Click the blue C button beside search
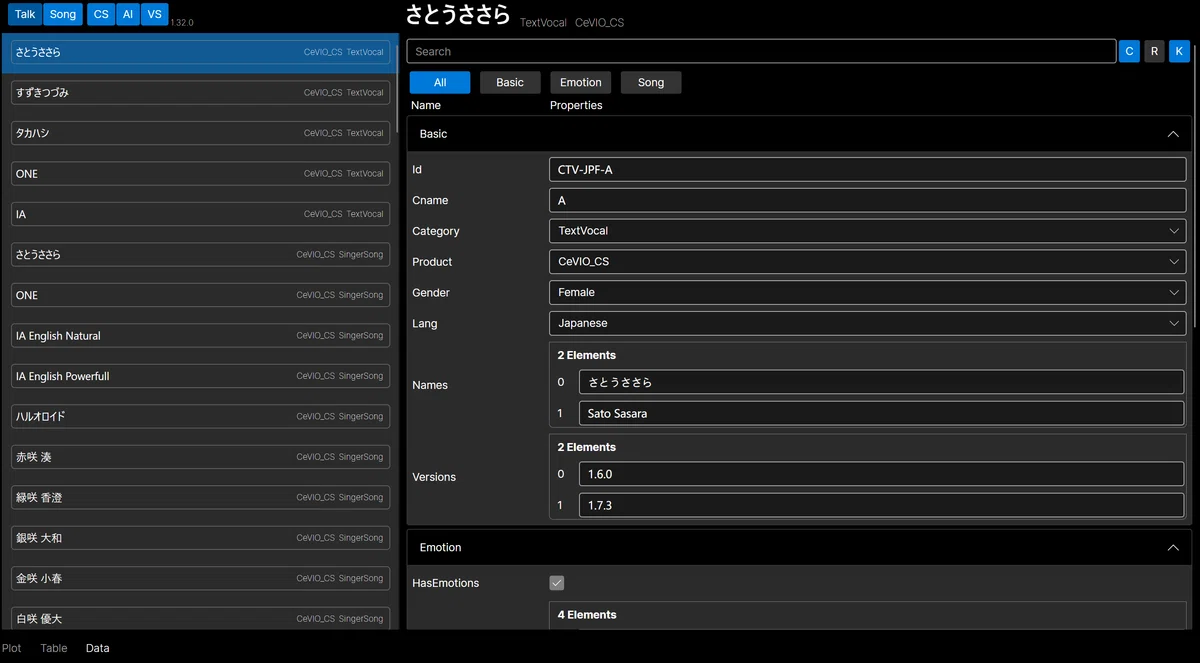The width and height of the screenshot is (1200, 663). click(1129, 51)
